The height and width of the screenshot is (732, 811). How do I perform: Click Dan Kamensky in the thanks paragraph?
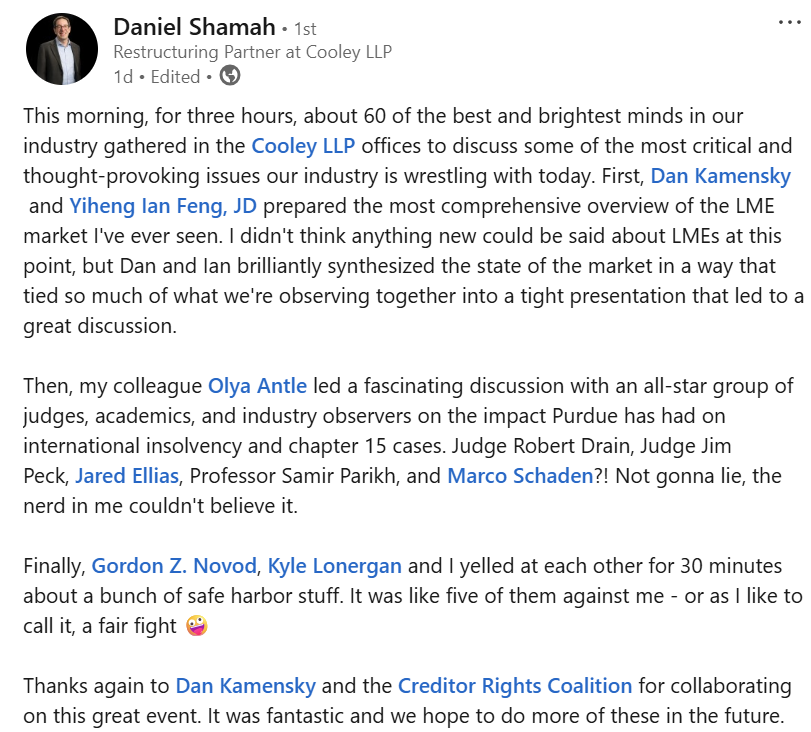click(x=246, y=686)
